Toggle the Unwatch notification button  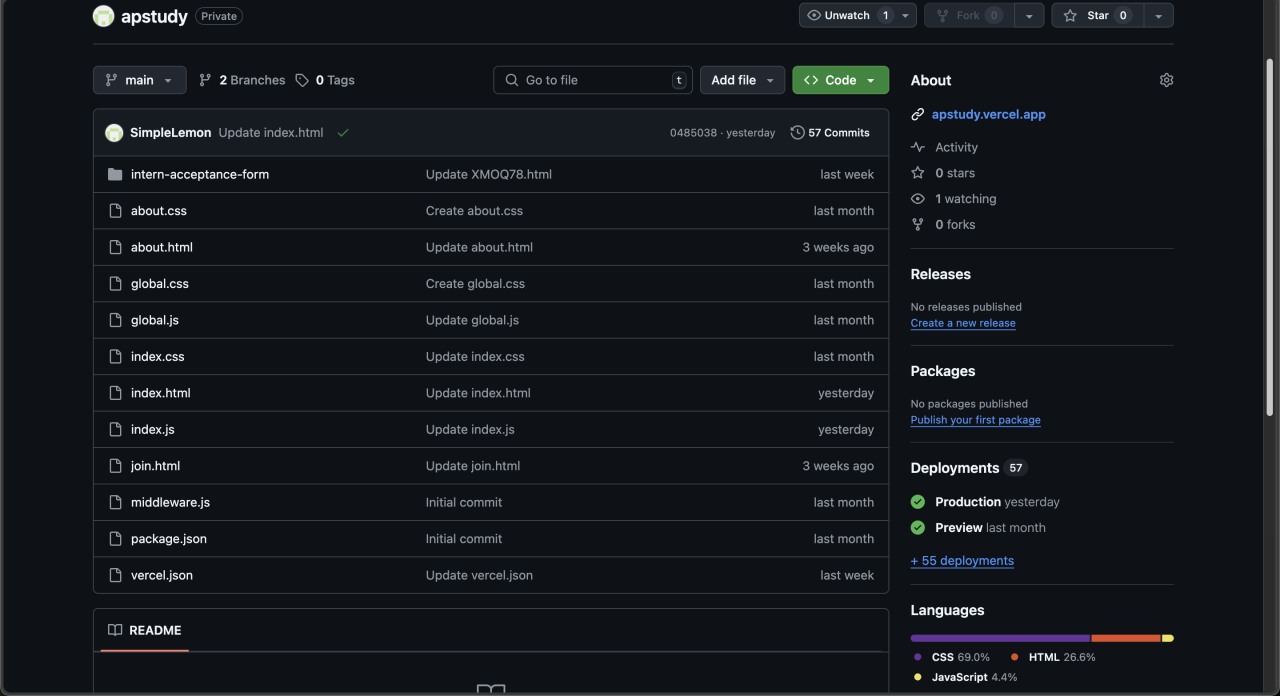click(847, 16)
